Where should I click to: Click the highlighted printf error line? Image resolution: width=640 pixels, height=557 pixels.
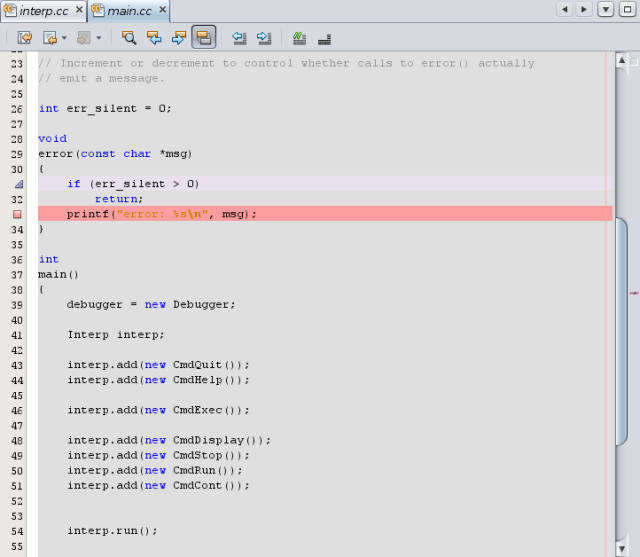(325, 214)
